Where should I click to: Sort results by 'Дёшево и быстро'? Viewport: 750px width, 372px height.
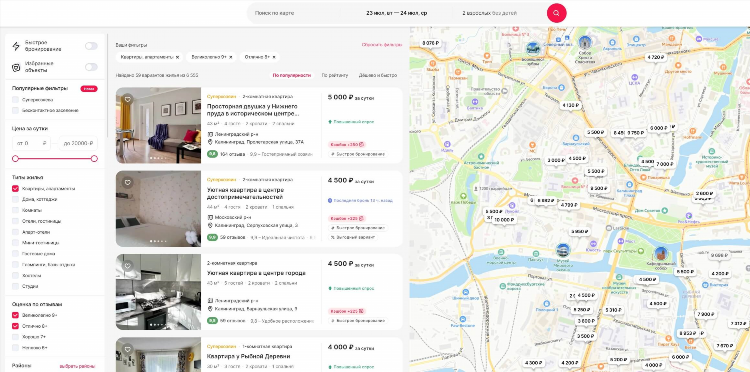pyautogui.click(x=378, y=75)
